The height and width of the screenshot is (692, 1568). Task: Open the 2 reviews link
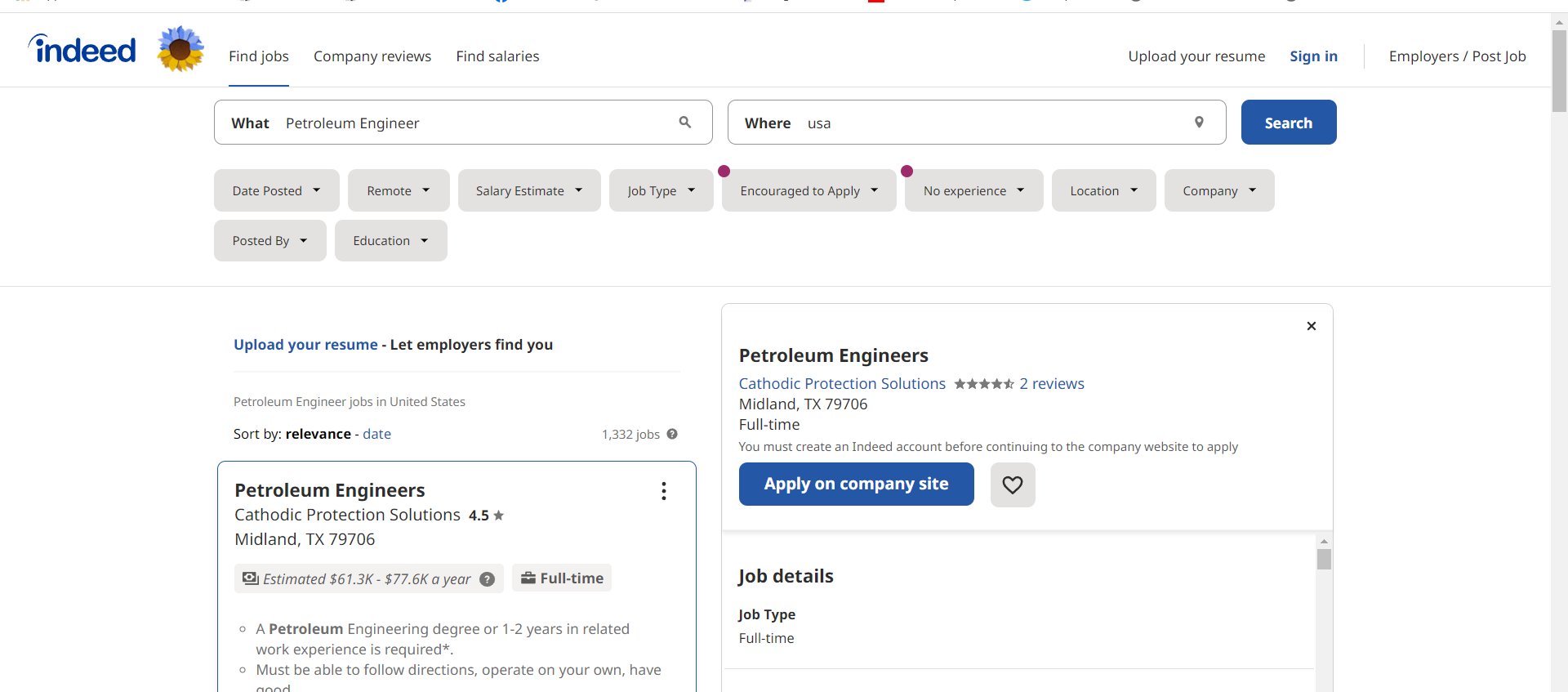click(x=1052, y=384)
